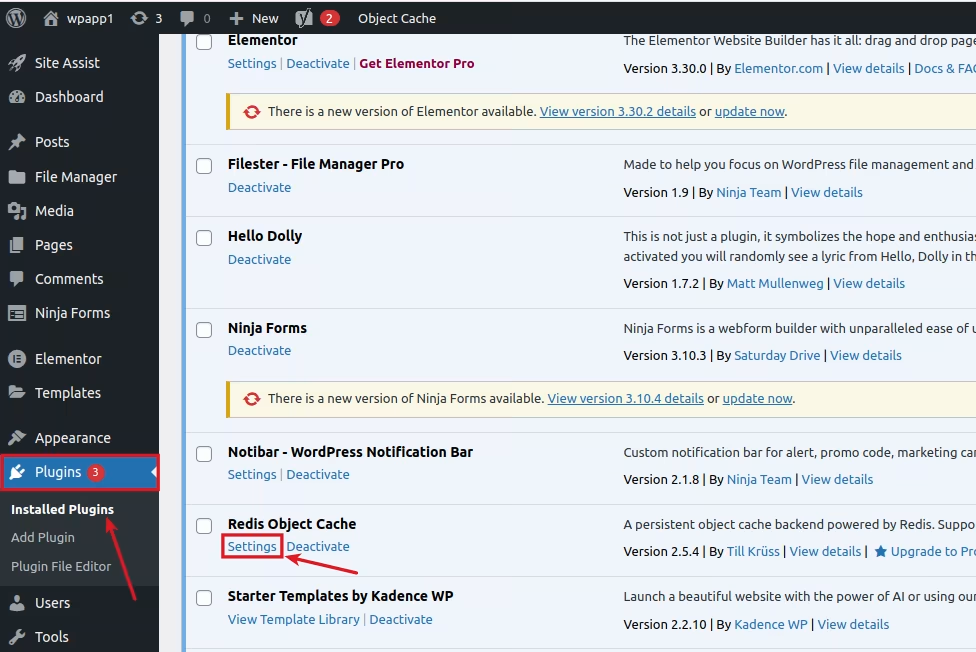Open the Yoast SEO admin bar icon
This screenshot has width=976, height=652.
pyautogui.click(x=305, y=18)
